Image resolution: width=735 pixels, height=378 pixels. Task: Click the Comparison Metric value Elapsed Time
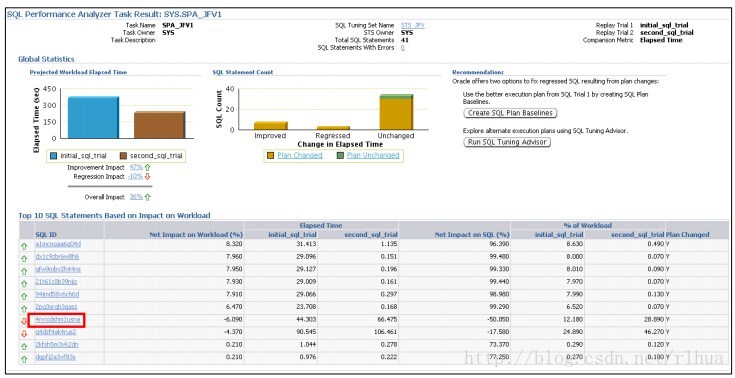pyautogui.click(x=661, y=40)
